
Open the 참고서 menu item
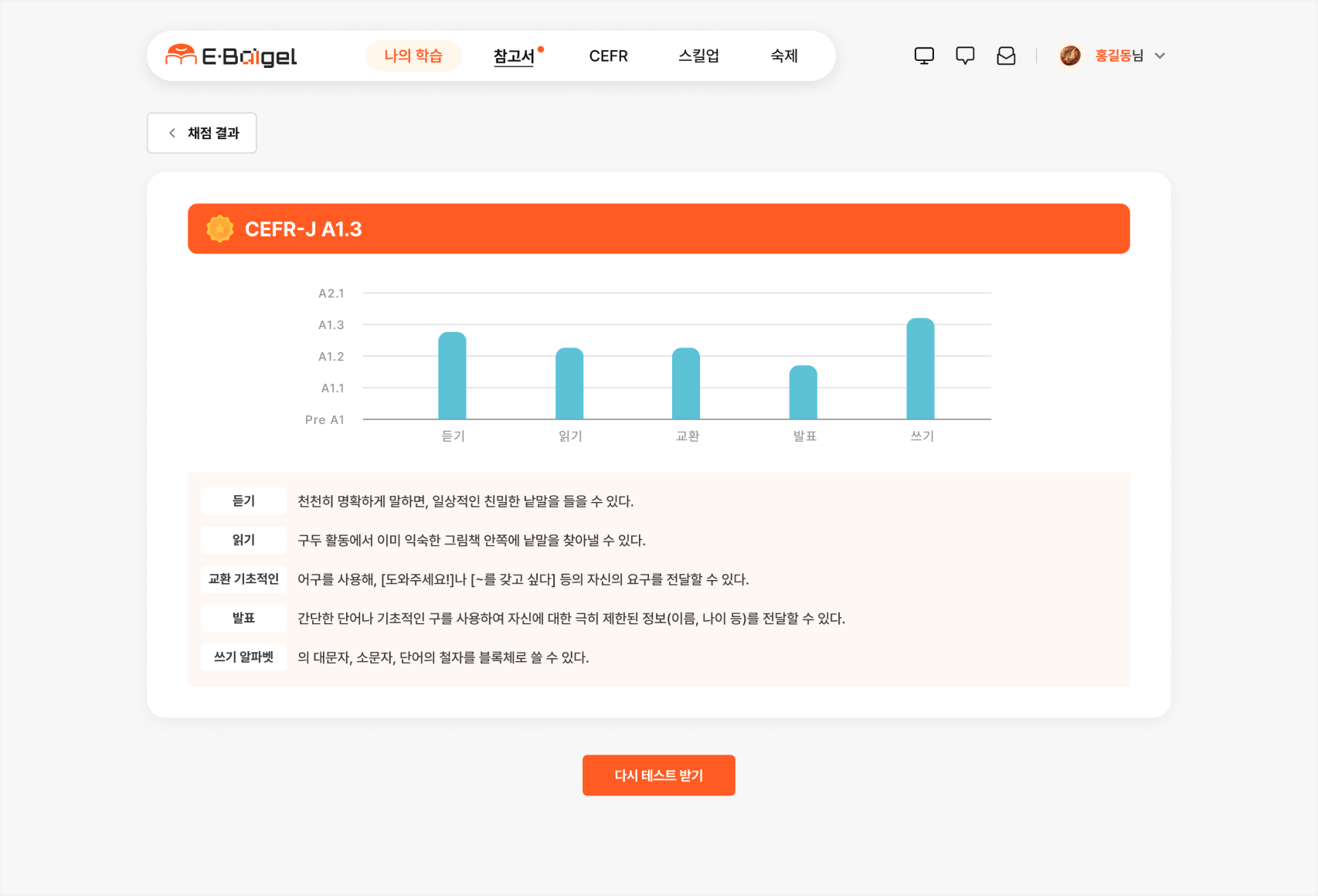(515, 56)
